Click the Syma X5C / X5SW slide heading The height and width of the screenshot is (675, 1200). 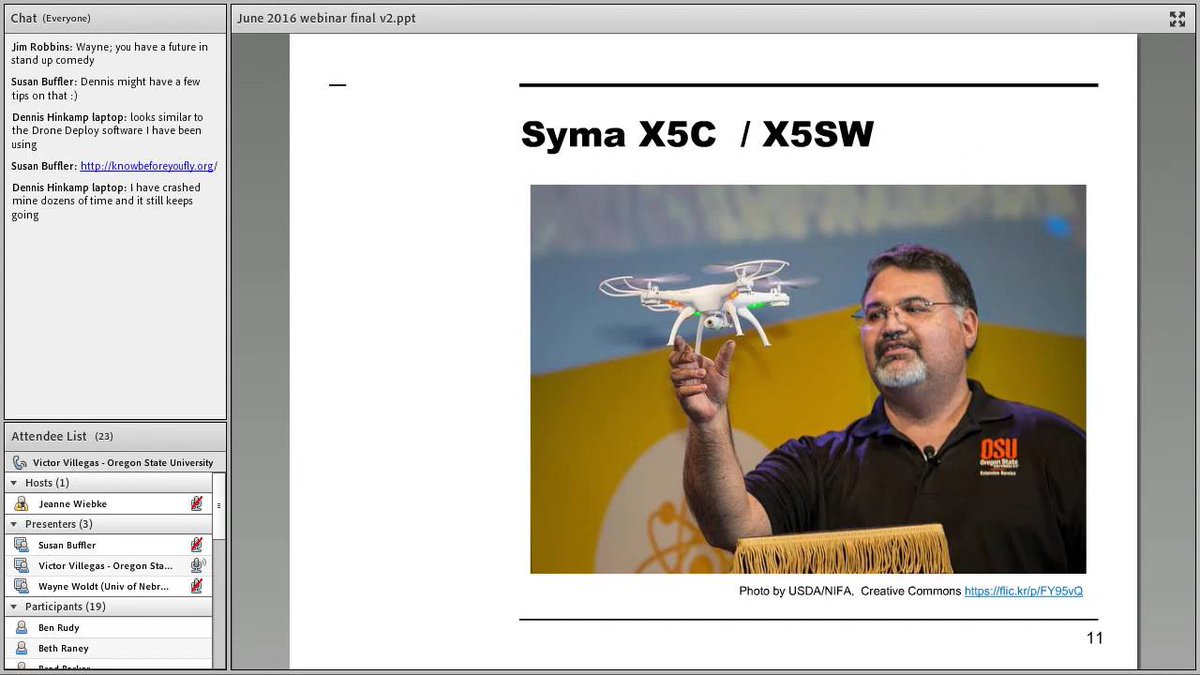click(x=697, y=135)
